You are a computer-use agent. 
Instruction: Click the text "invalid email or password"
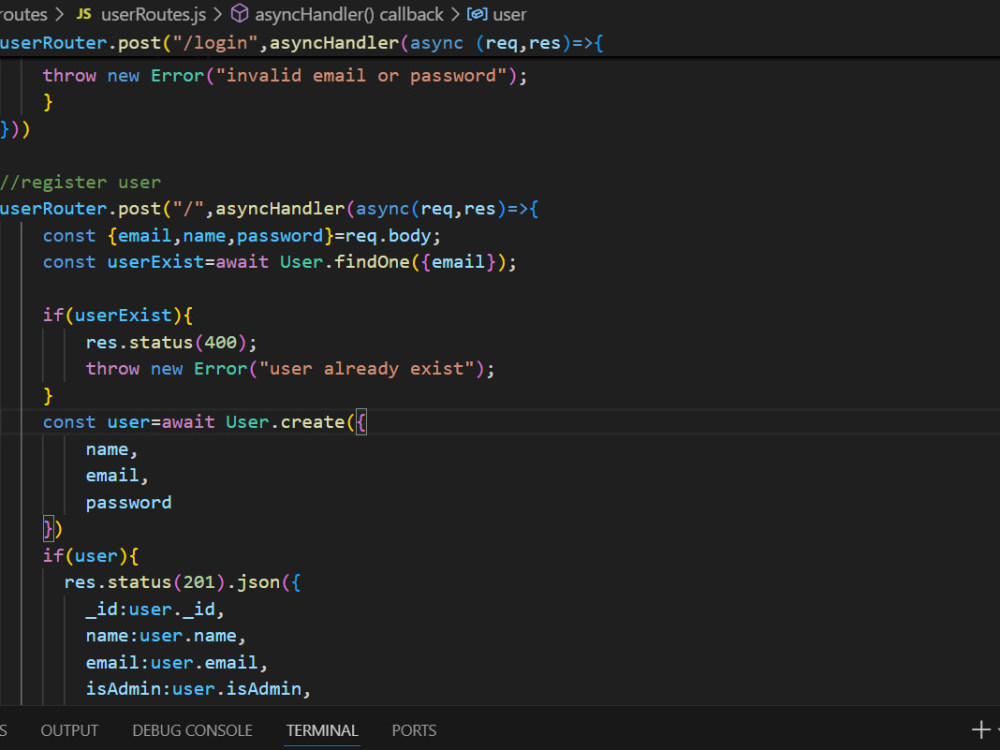click(x=361, y=76)
